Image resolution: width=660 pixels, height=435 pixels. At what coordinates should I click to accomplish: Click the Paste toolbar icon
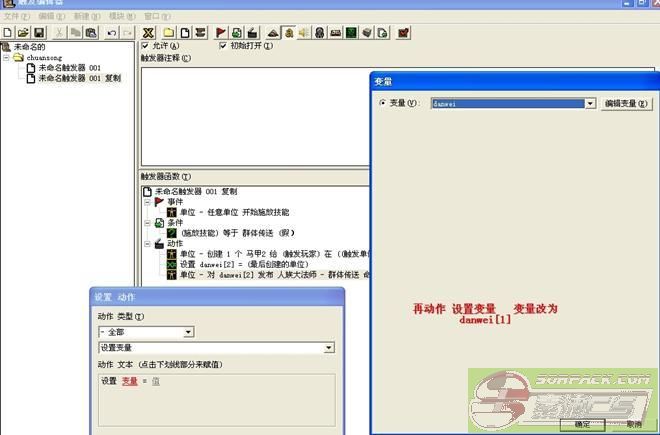click(91, 33)
